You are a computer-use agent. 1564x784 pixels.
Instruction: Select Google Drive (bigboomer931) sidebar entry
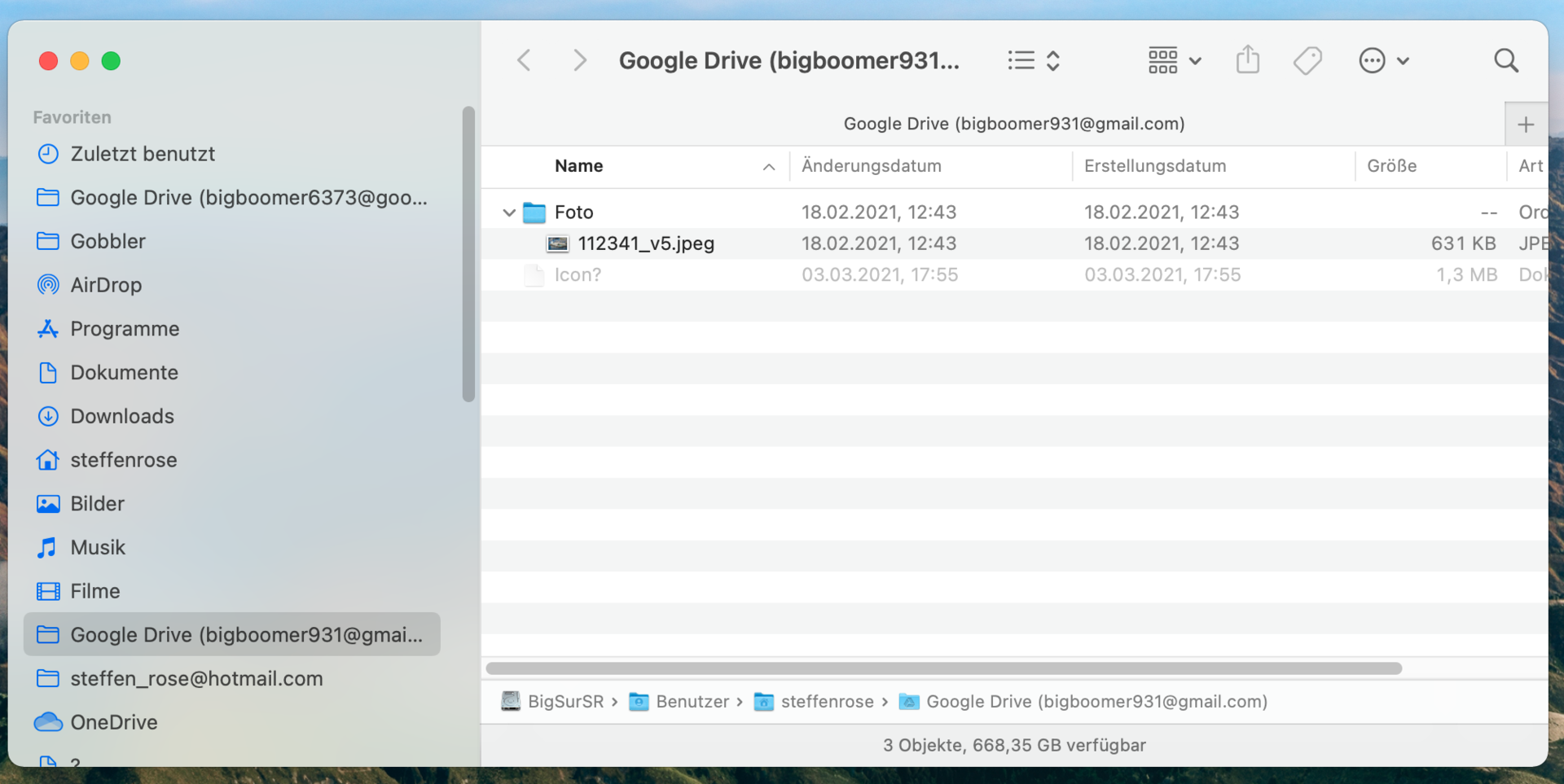coord(232,635)
